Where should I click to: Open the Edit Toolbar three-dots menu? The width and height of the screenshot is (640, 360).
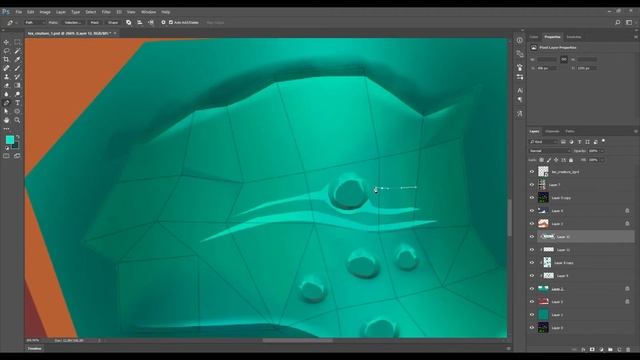pos(6,129)
